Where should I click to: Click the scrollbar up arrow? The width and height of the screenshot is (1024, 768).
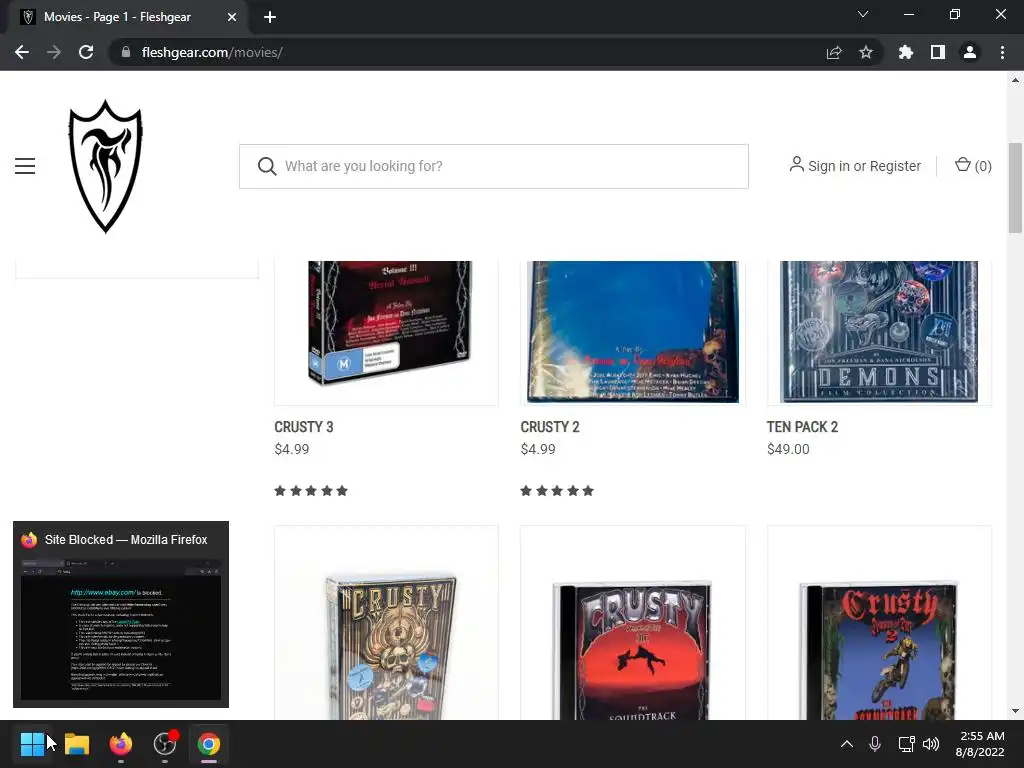pyautogui.click(x=1015, y=80)
